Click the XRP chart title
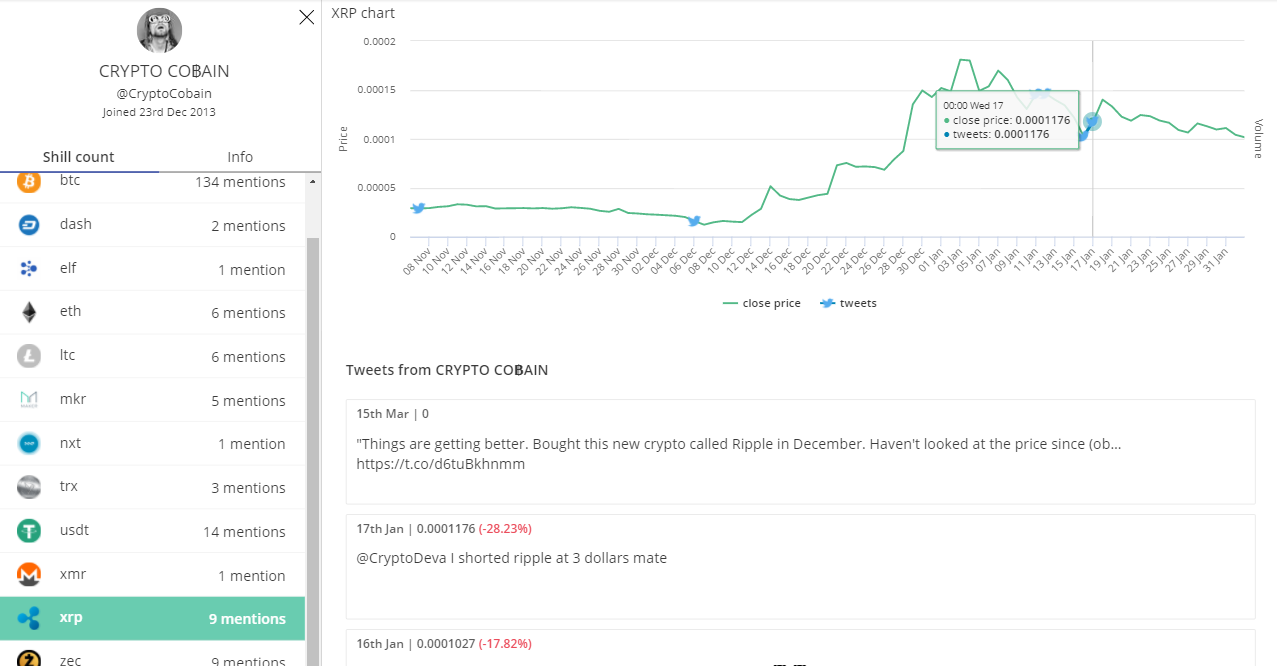Image resolution: width=1277 pixels, height=666 pixels. [362, 13]
